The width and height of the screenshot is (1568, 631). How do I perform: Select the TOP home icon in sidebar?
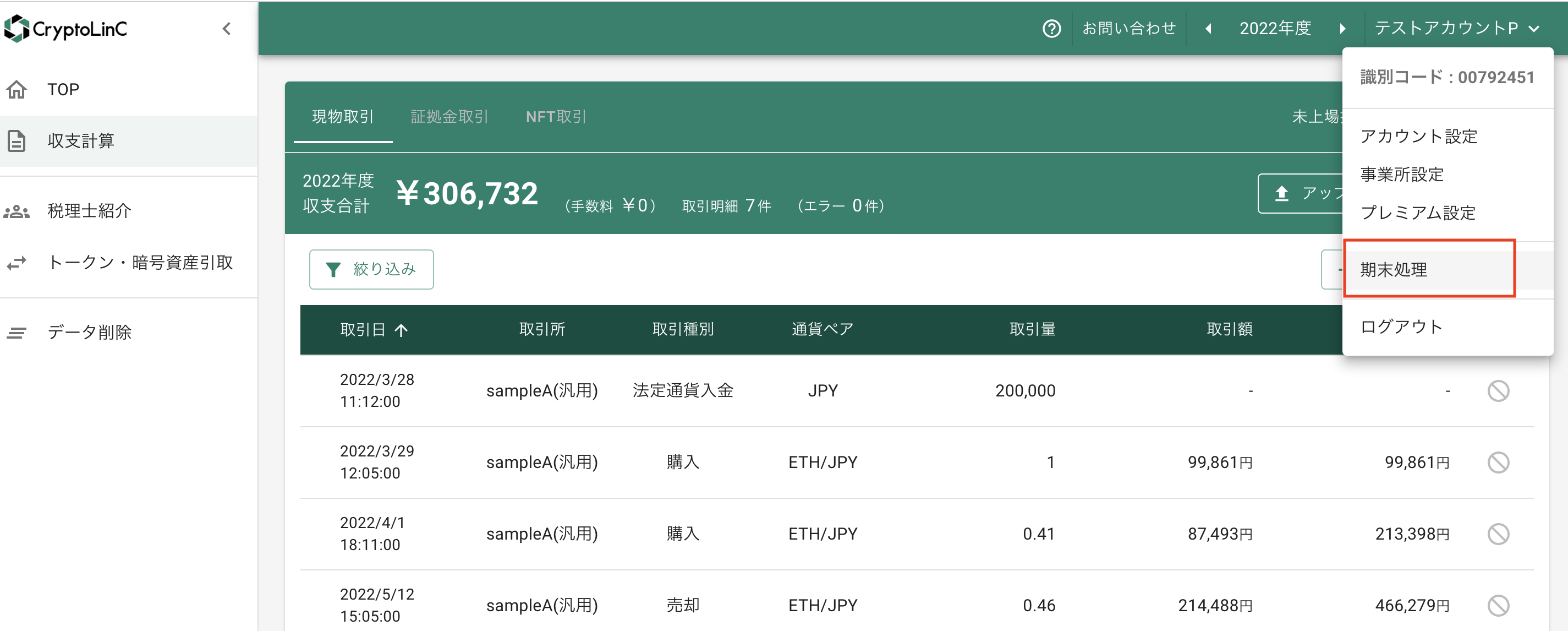pyautogui.click(x=17, y=89)
